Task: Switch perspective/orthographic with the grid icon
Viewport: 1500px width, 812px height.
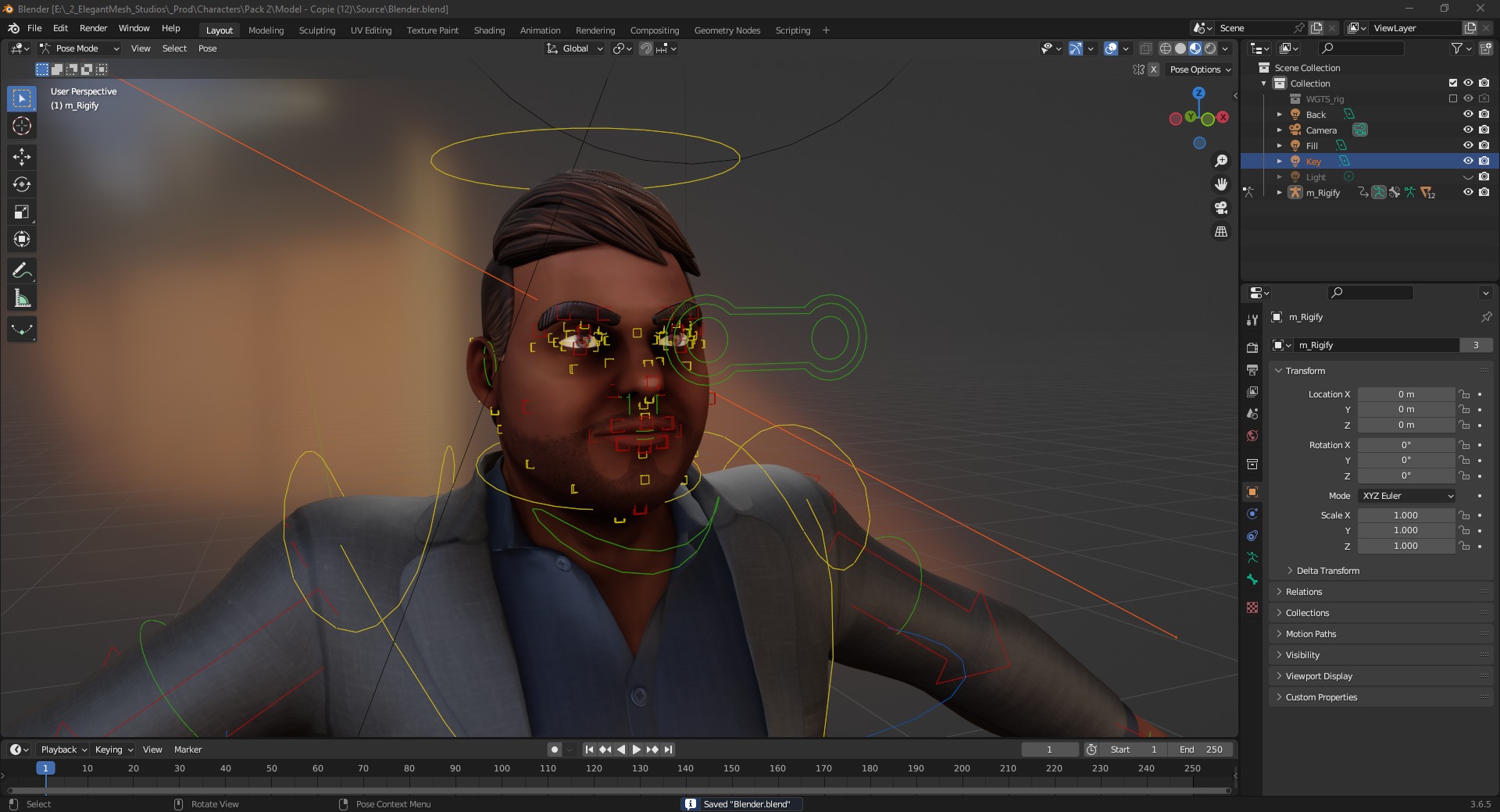Action: (x=1221, y=232)
